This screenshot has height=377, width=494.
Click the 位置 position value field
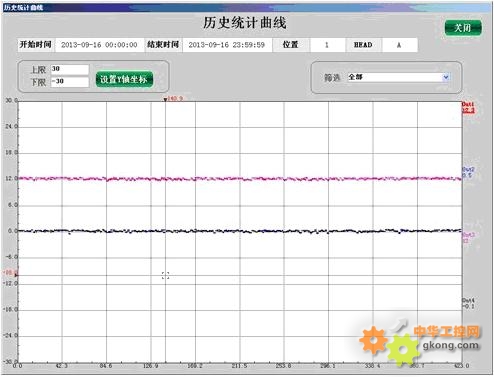tap(327, 45)
